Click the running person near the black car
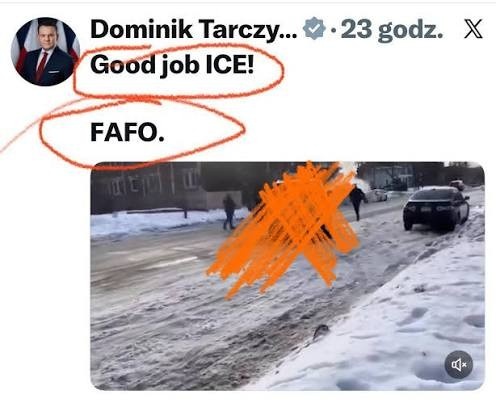The width and height of the screenshot is (496, 403). pos(357,202)
